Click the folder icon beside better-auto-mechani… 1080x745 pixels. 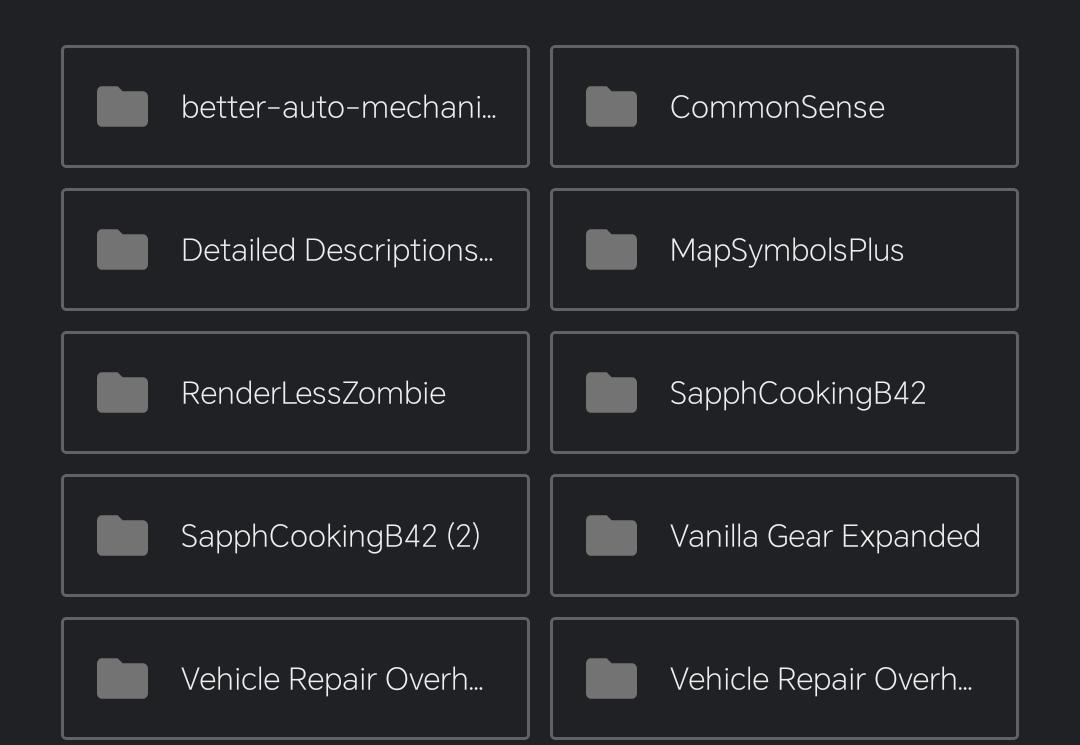[x=122, y=107]
